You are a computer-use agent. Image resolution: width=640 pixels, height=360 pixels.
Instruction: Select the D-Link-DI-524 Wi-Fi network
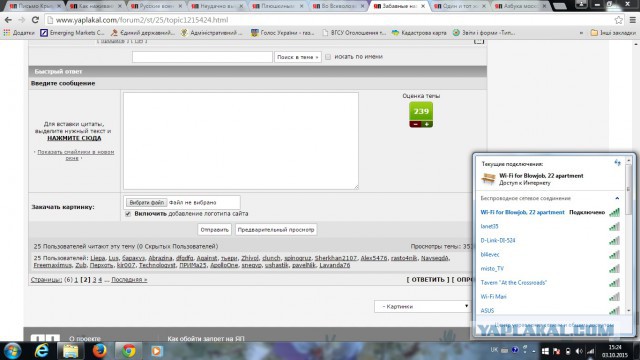click(x=550, y=240)
